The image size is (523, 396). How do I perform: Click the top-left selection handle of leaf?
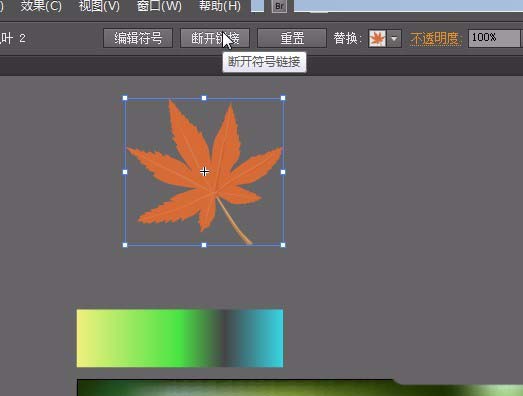pyautogui.click(x=125, y=98)
